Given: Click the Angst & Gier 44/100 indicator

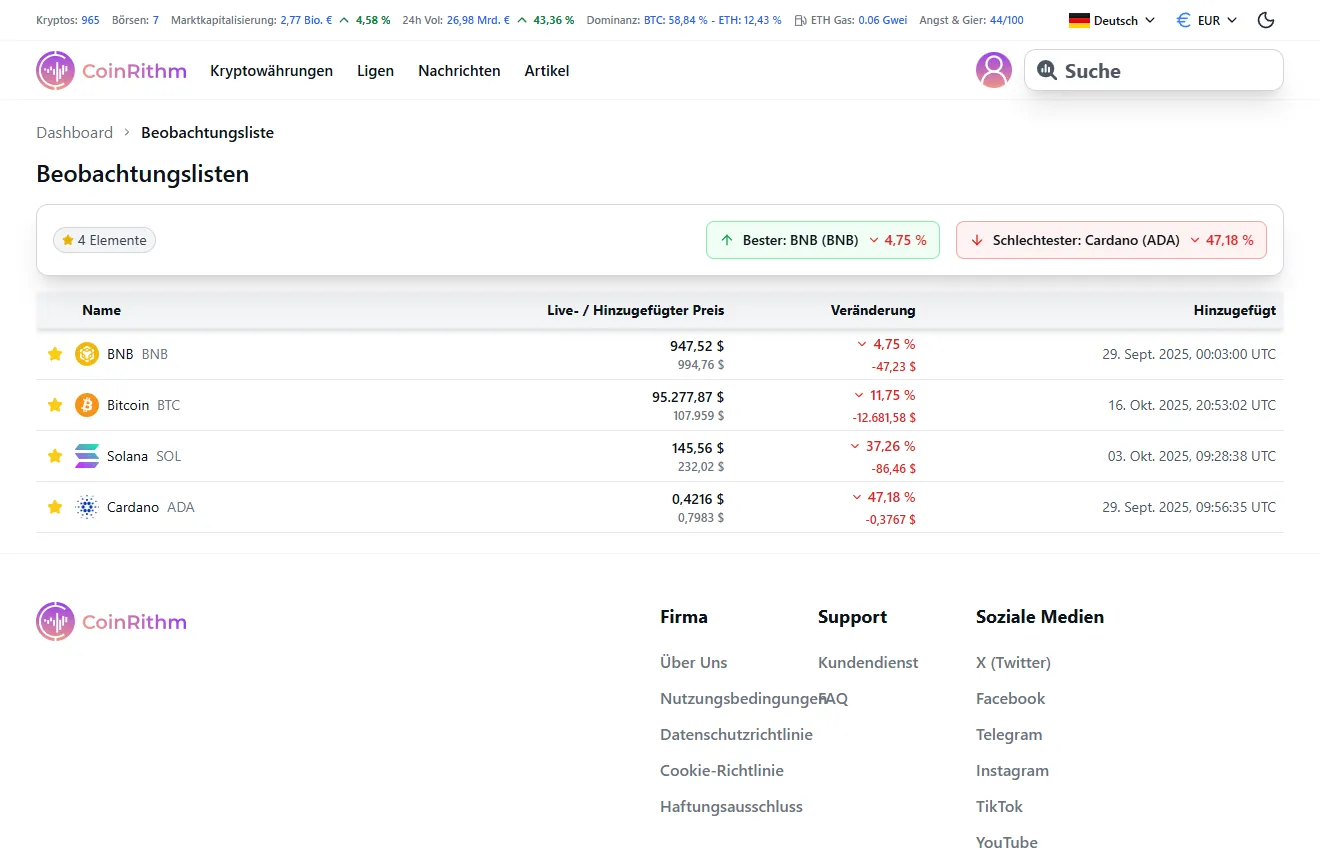Looking at the screenshot, I should point(971,19).
